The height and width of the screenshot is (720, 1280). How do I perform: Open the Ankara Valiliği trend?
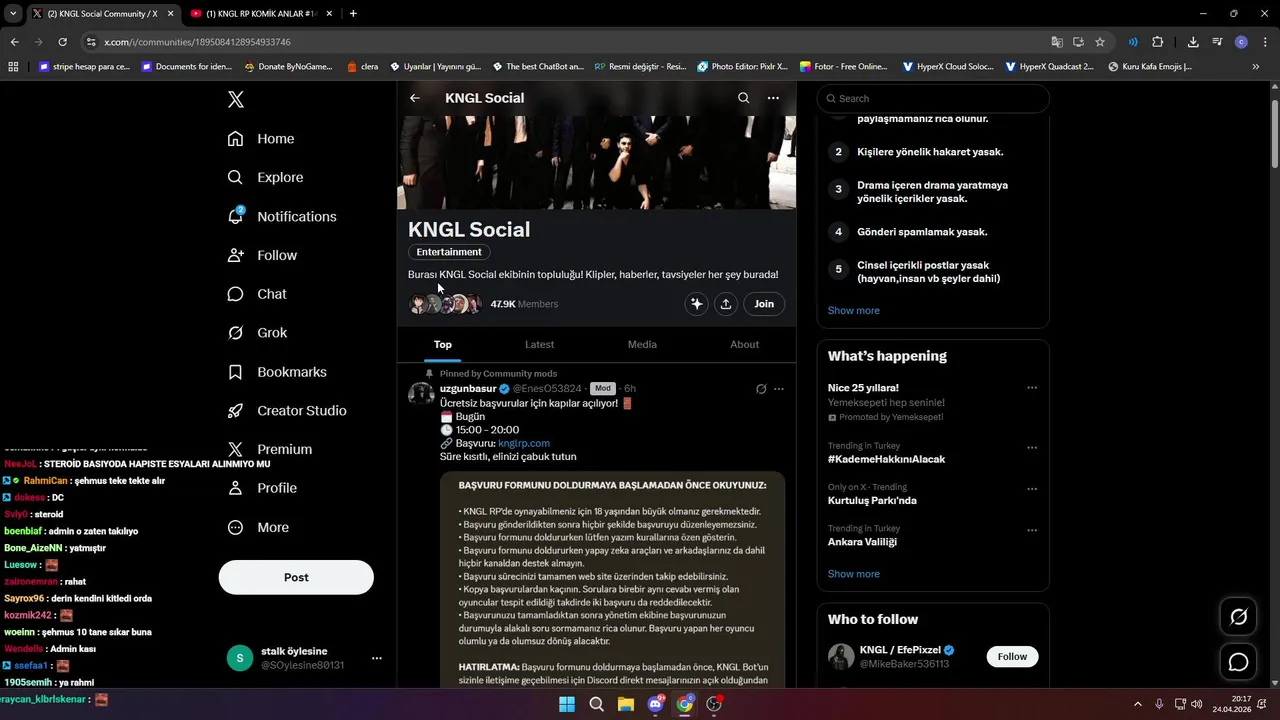[x=862, y=542]
